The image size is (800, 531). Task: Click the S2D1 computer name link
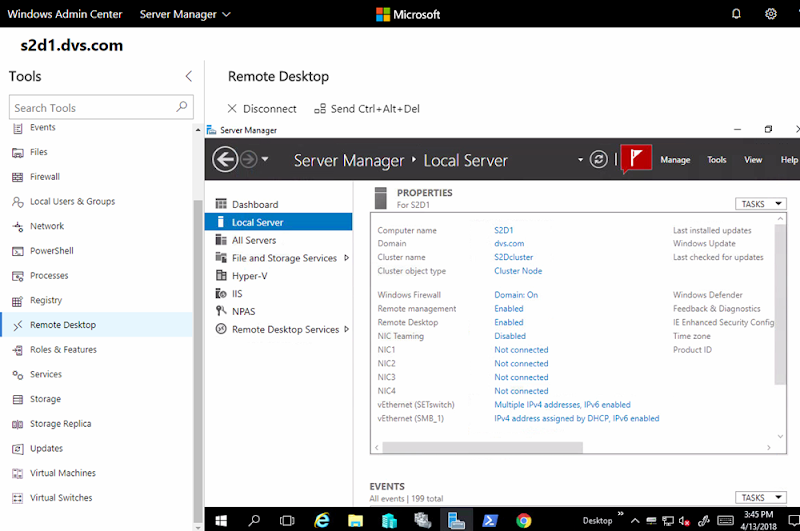click(504, 230)
